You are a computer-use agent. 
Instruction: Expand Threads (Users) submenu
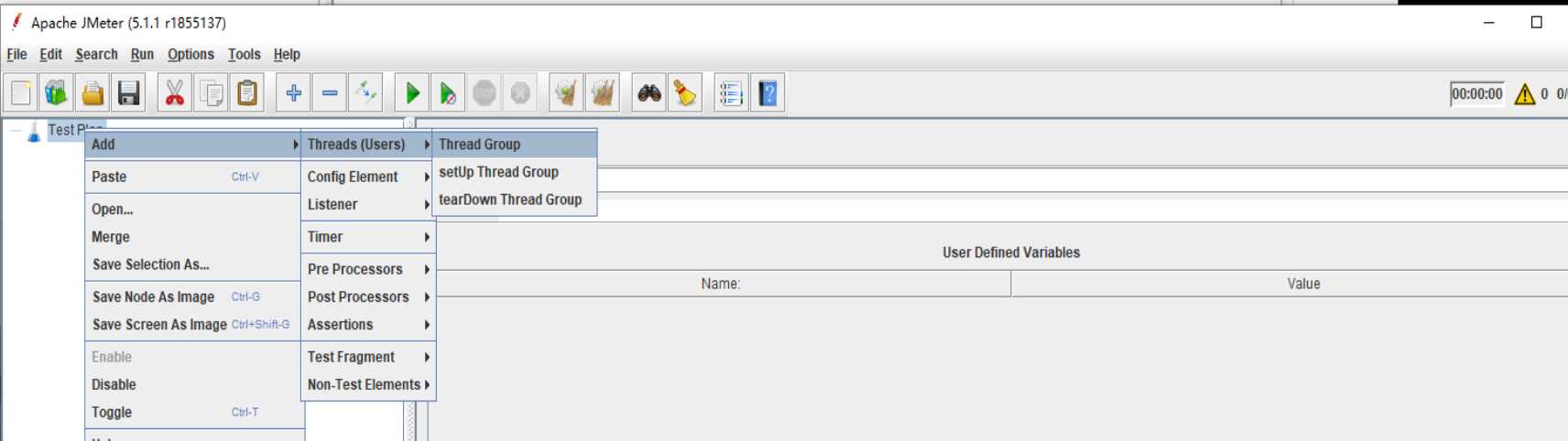(x=368, y=145)
